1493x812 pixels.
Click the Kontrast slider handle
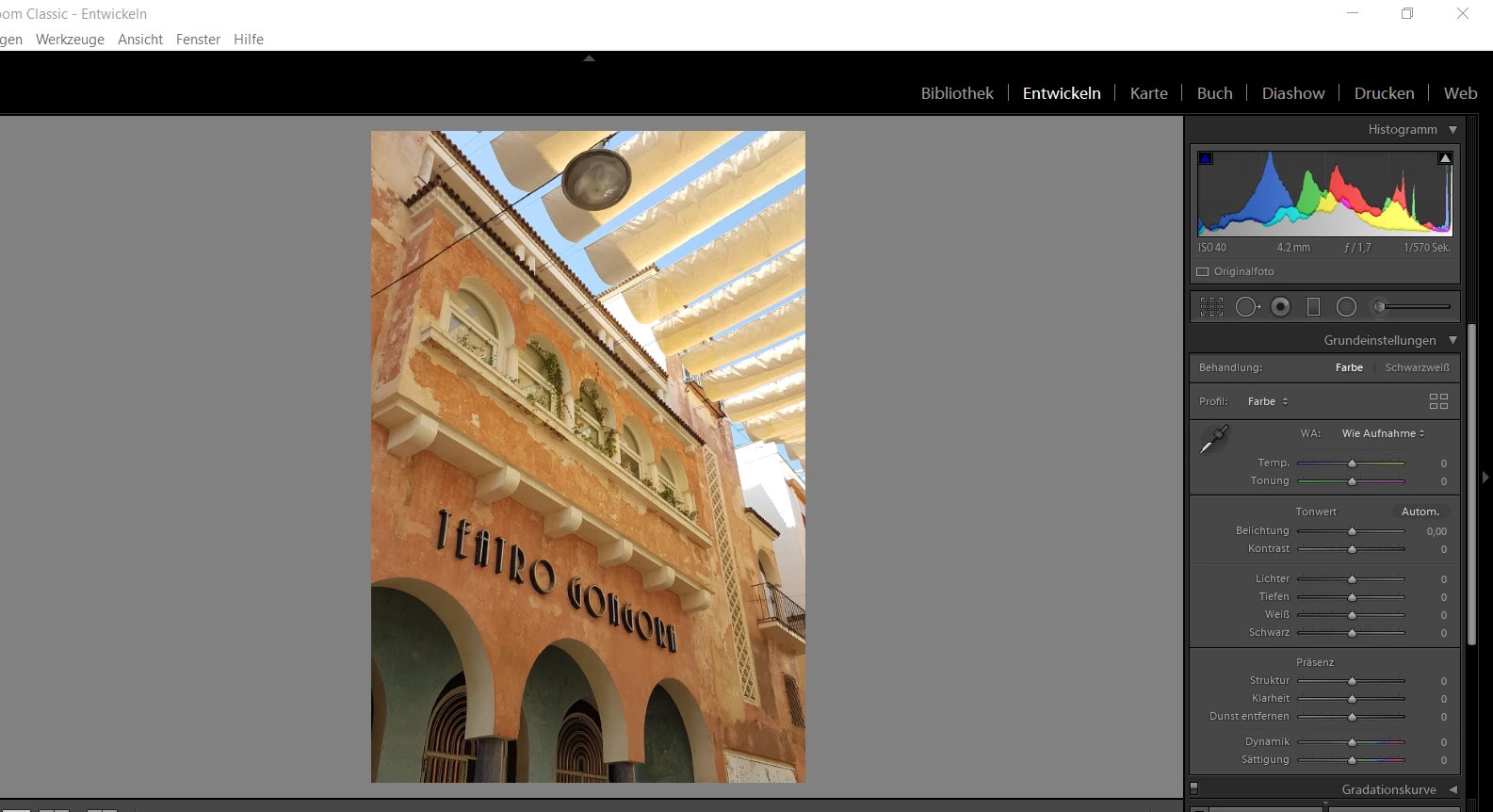[1352, 549]
